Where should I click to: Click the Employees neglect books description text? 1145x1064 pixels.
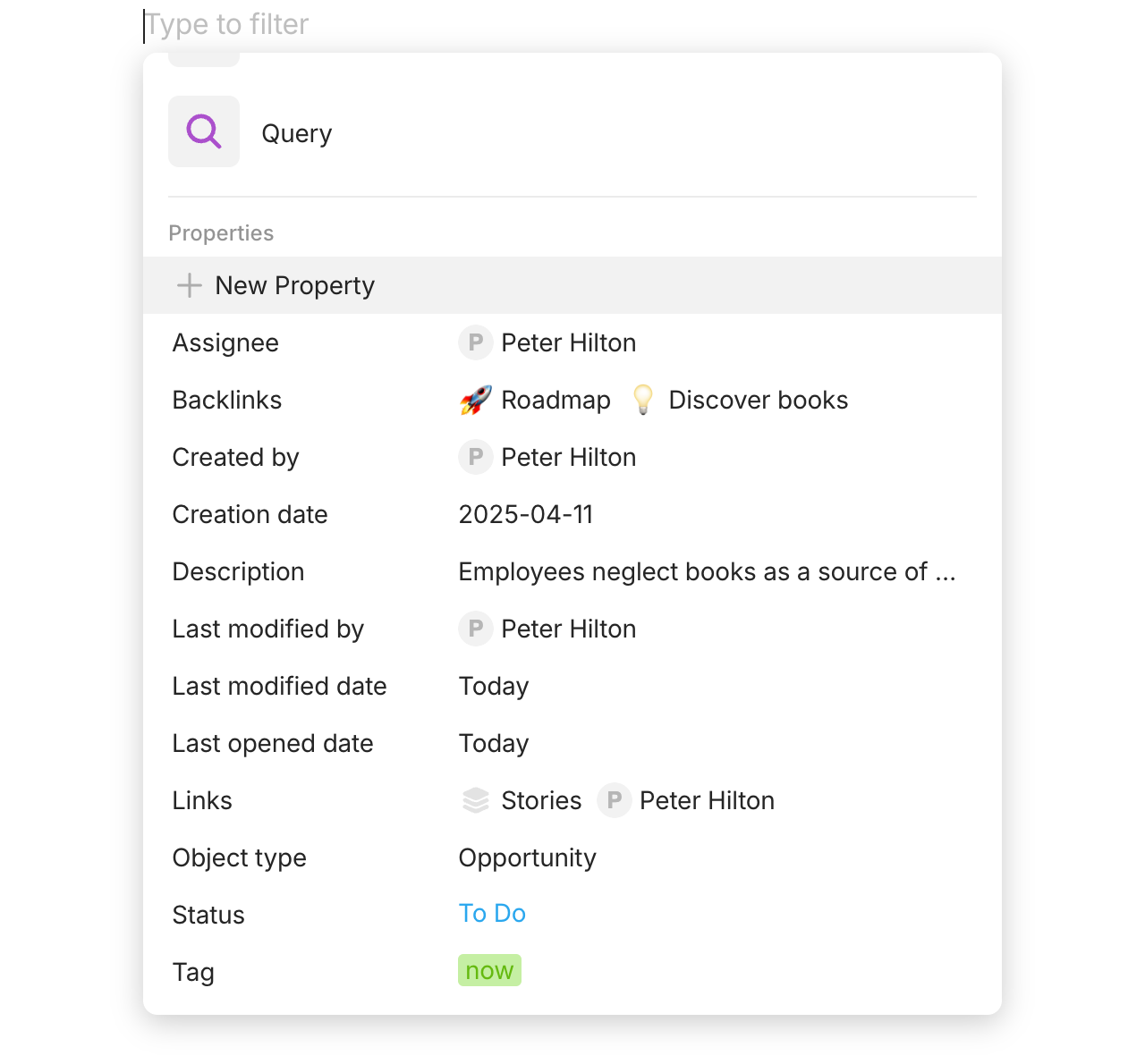tap(707, 572)
